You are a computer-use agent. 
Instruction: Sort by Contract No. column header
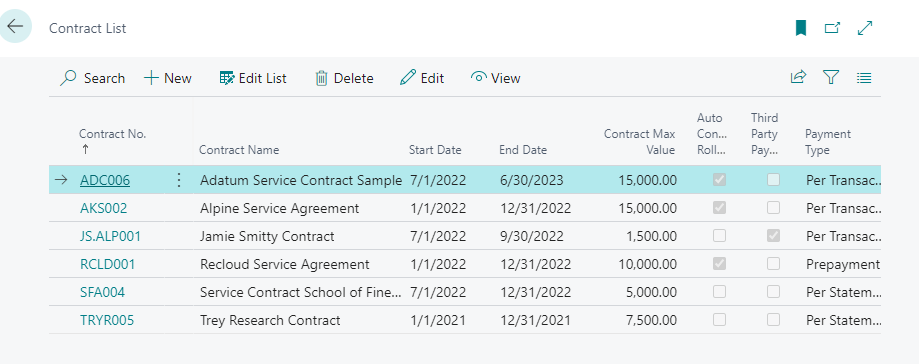[113, 134]
